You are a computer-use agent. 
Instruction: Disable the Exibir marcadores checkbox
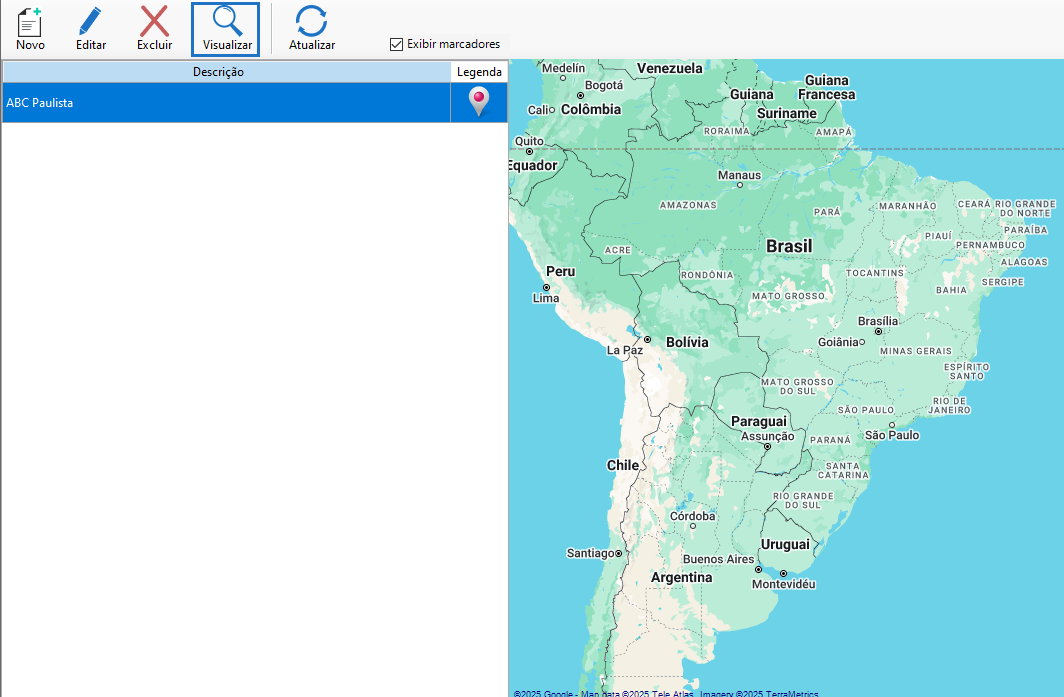(397, 44)
